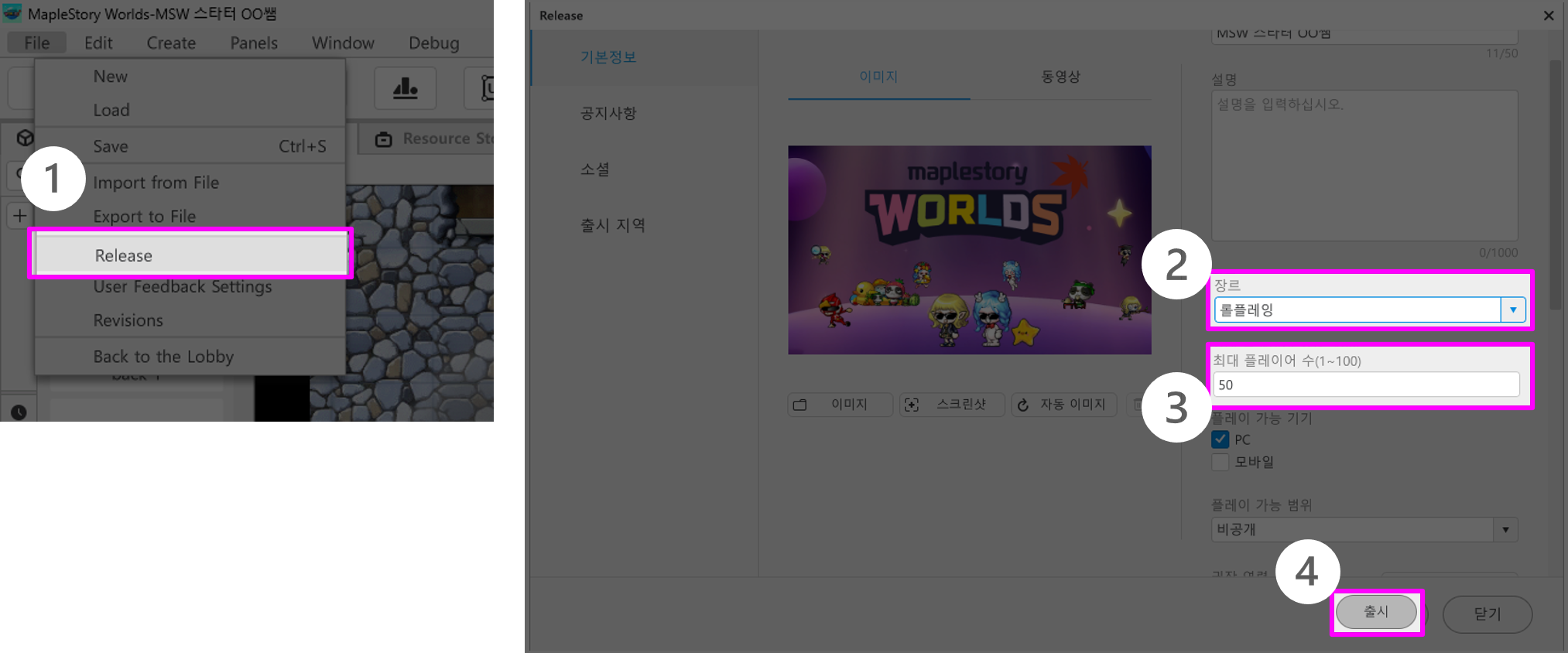This screenshot has width=1568, height=653.
Task: Click the plus add icon in left panel
Action: click(19, 216)
